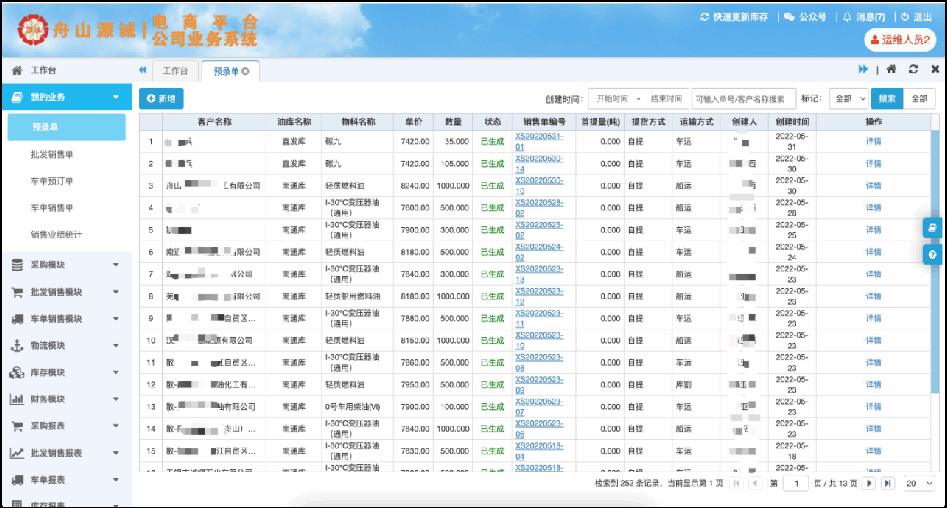Open 详情 for row 15
Image resolution: width=947 pixels, height=508 pixels.
[873, 451]
